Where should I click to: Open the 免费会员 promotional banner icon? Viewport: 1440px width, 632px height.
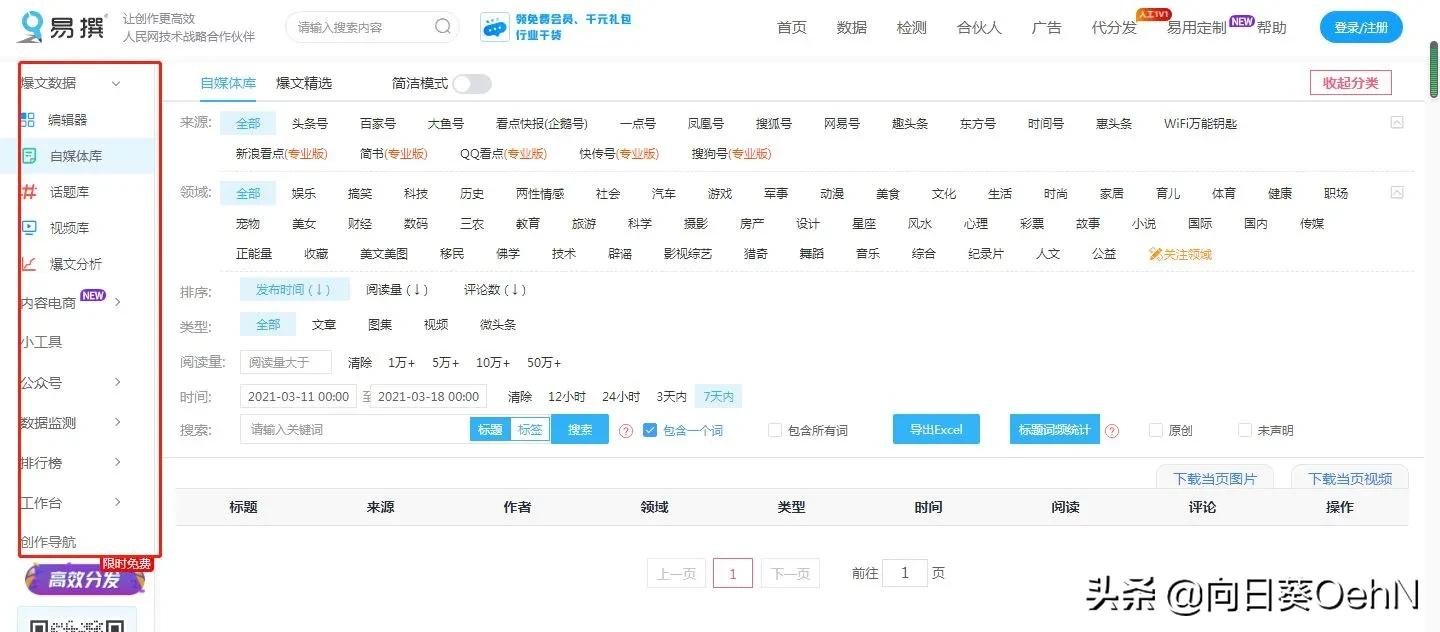coord(493,27)
